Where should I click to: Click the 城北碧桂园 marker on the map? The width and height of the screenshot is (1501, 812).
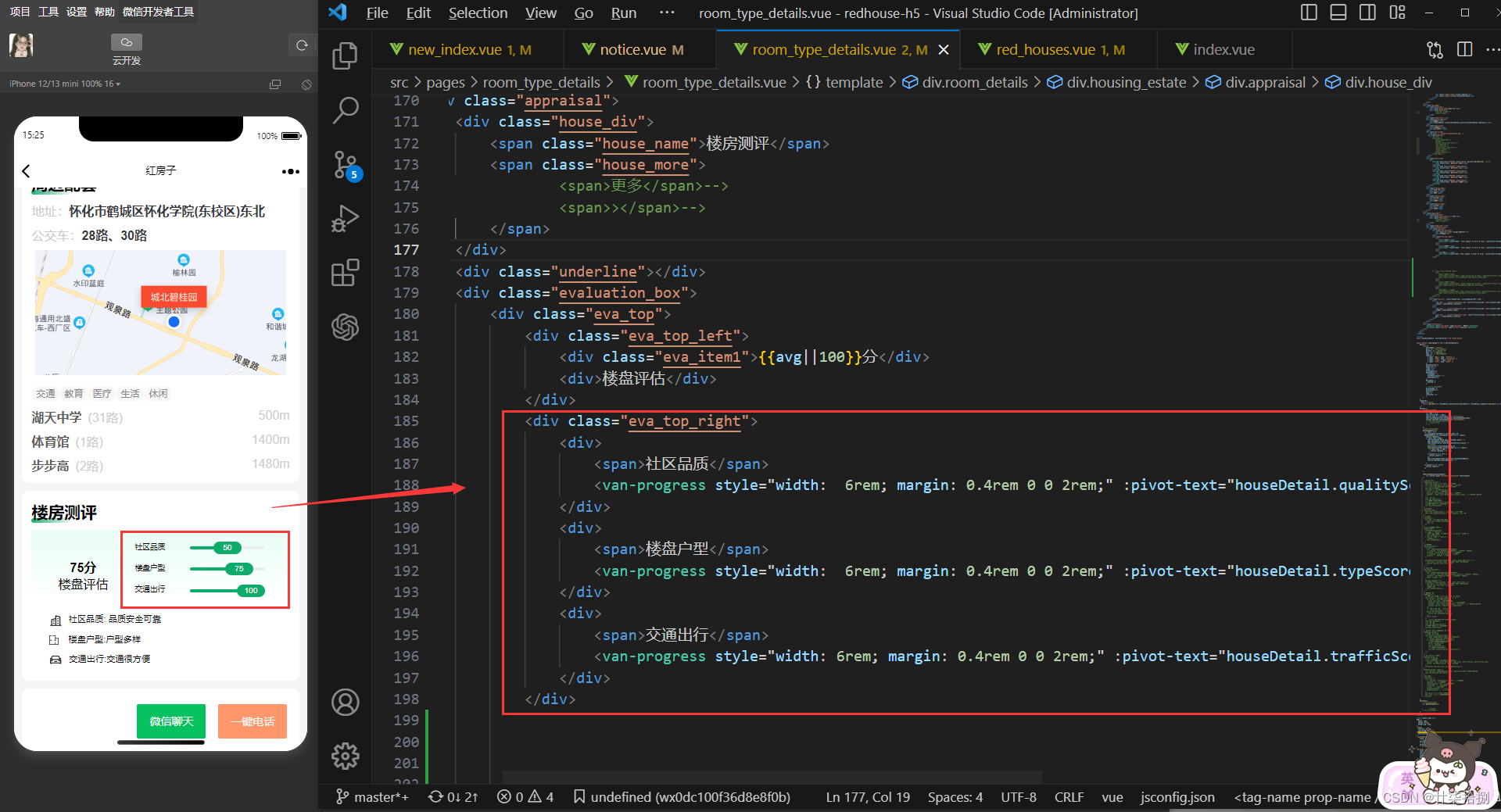pos(174,297)
